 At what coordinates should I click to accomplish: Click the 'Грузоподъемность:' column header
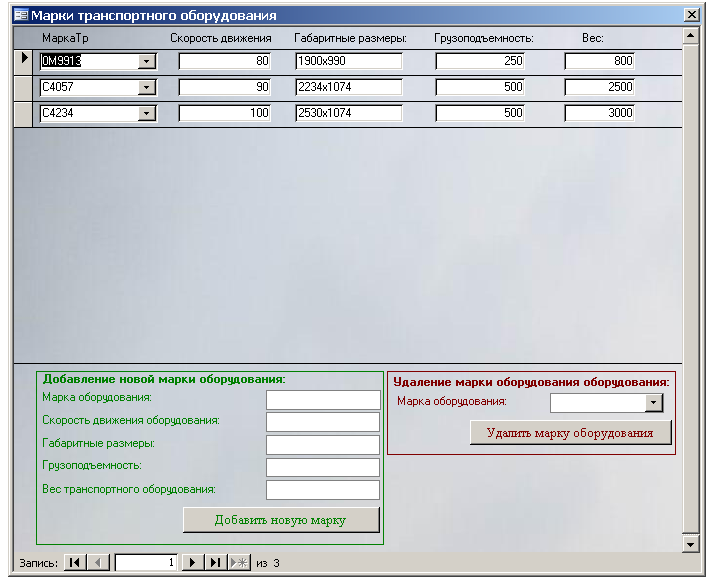click(x=484, y=38)
